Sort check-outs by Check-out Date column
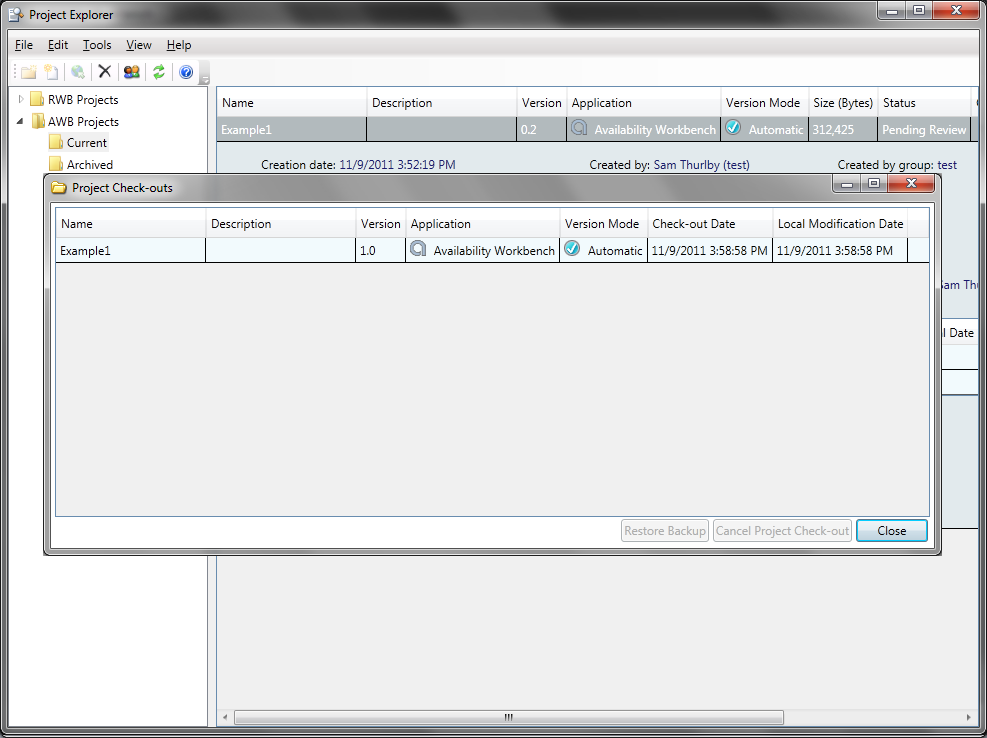Viewport: 987px width, 738px height. point(708,224)
